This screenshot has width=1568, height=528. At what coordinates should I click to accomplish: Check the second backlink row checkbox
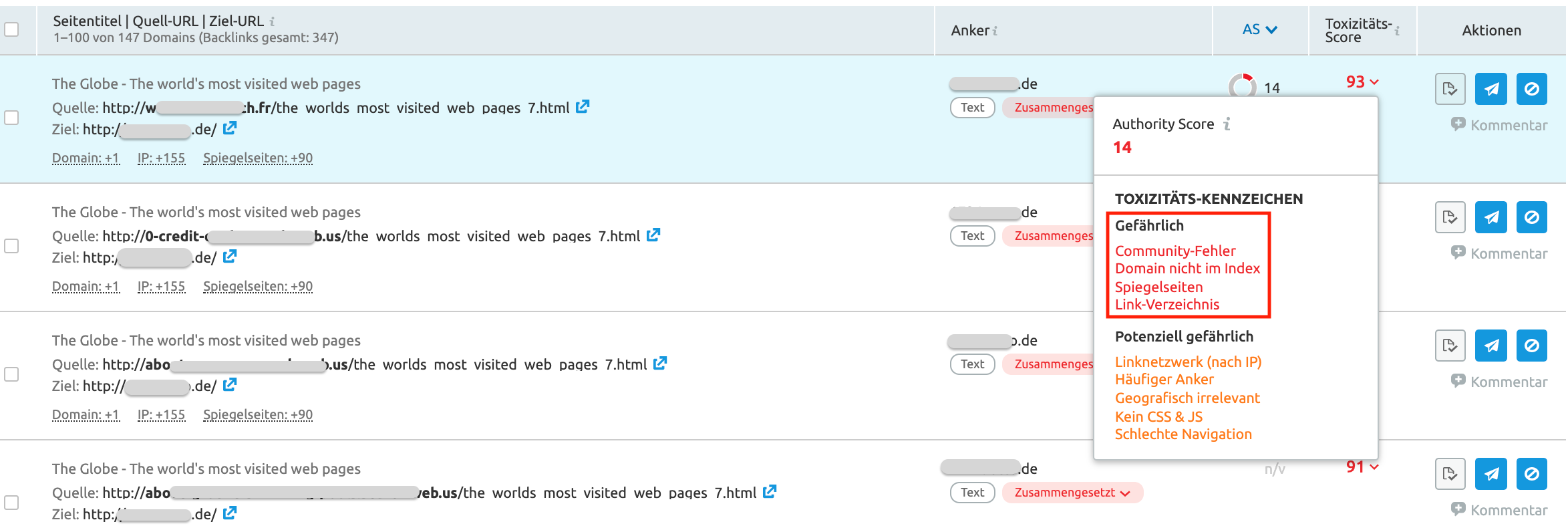11,246
